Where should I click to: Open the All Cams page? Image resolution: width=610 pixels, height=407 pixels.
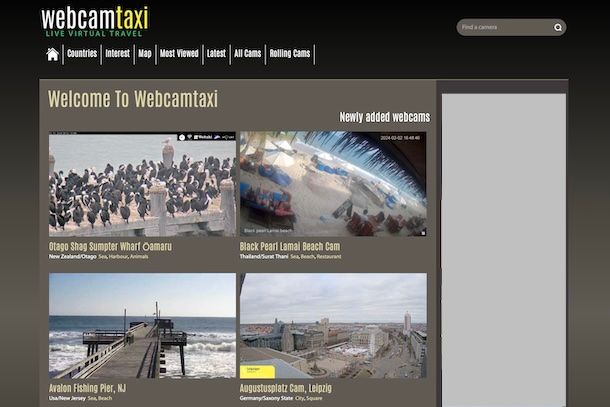pyautogui.click(x=247, y=54)
